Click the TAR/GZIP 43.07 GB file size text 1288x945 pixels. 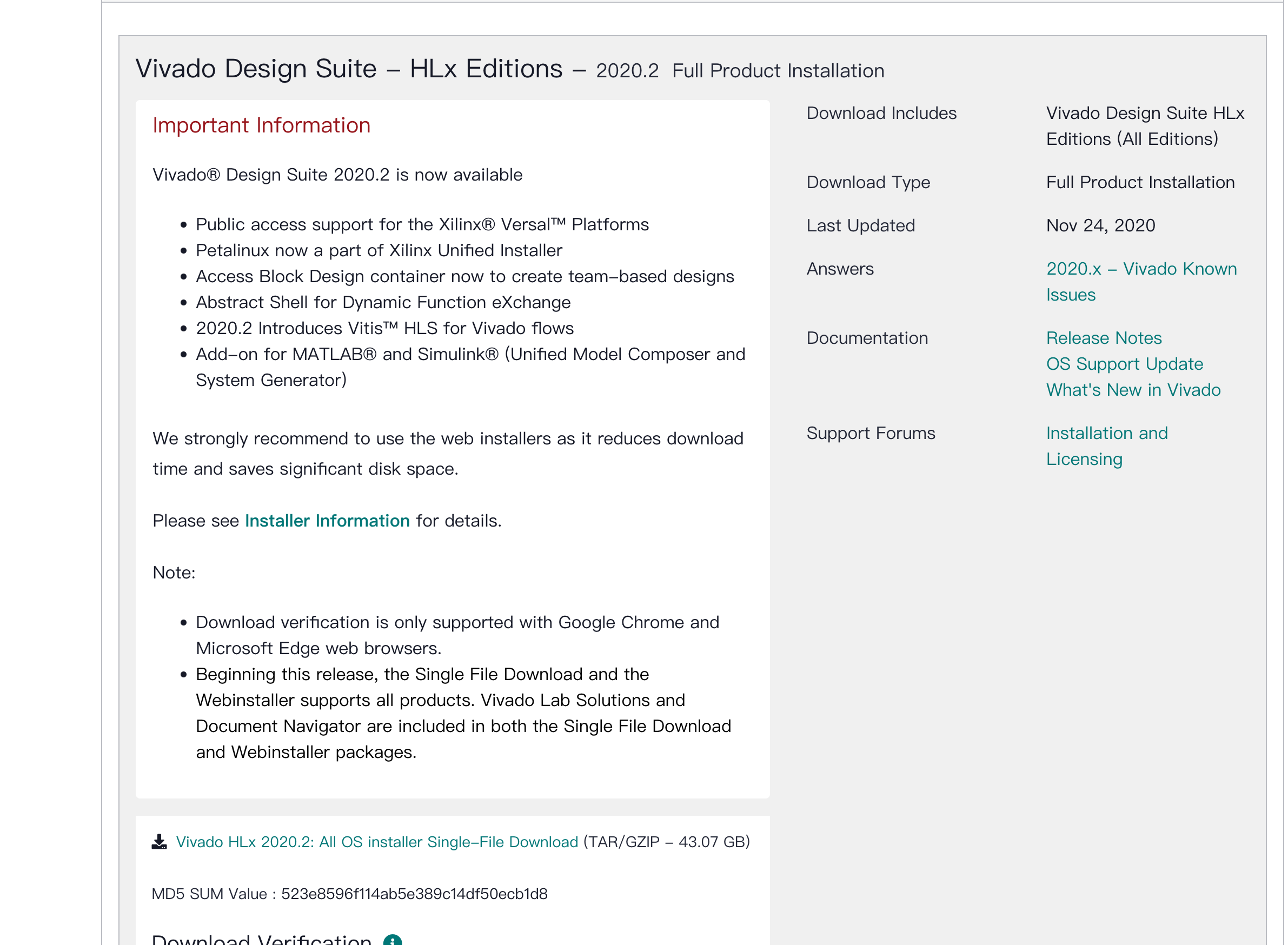[667, 842]
